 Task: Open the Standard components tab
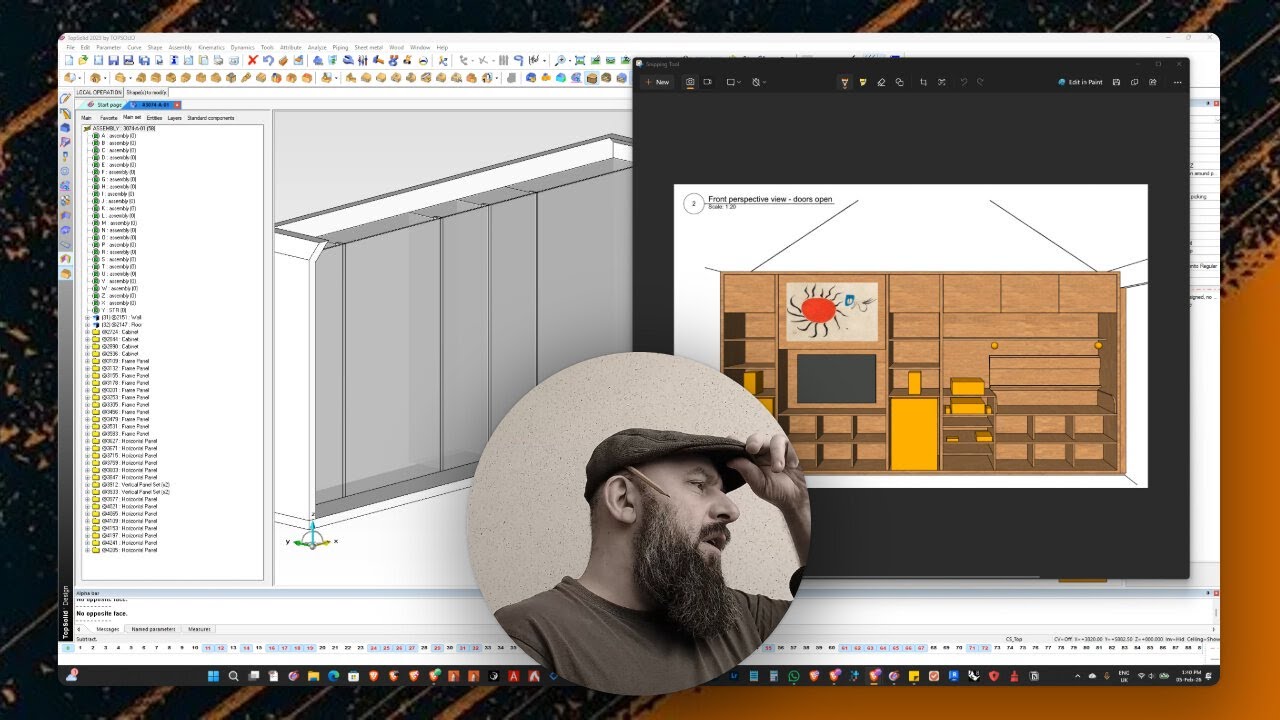coord(211,118)
